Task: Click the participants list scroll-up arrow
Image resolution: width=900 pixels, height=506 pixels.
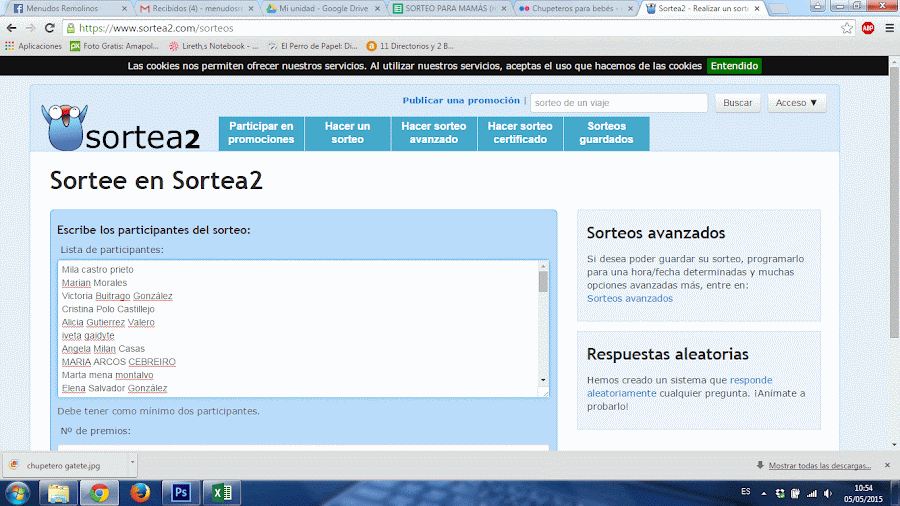Action: 543,266
